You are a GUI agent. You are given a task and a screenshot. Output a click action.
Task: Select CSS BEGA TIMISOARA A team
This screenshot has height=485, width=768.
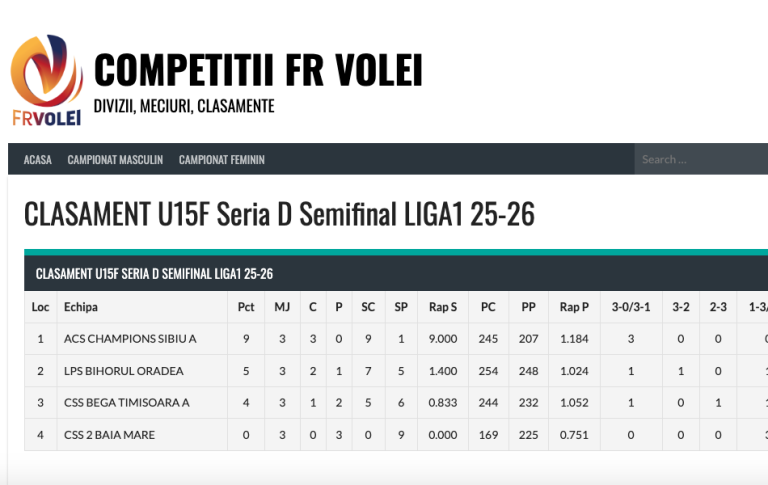click(127, 403)
